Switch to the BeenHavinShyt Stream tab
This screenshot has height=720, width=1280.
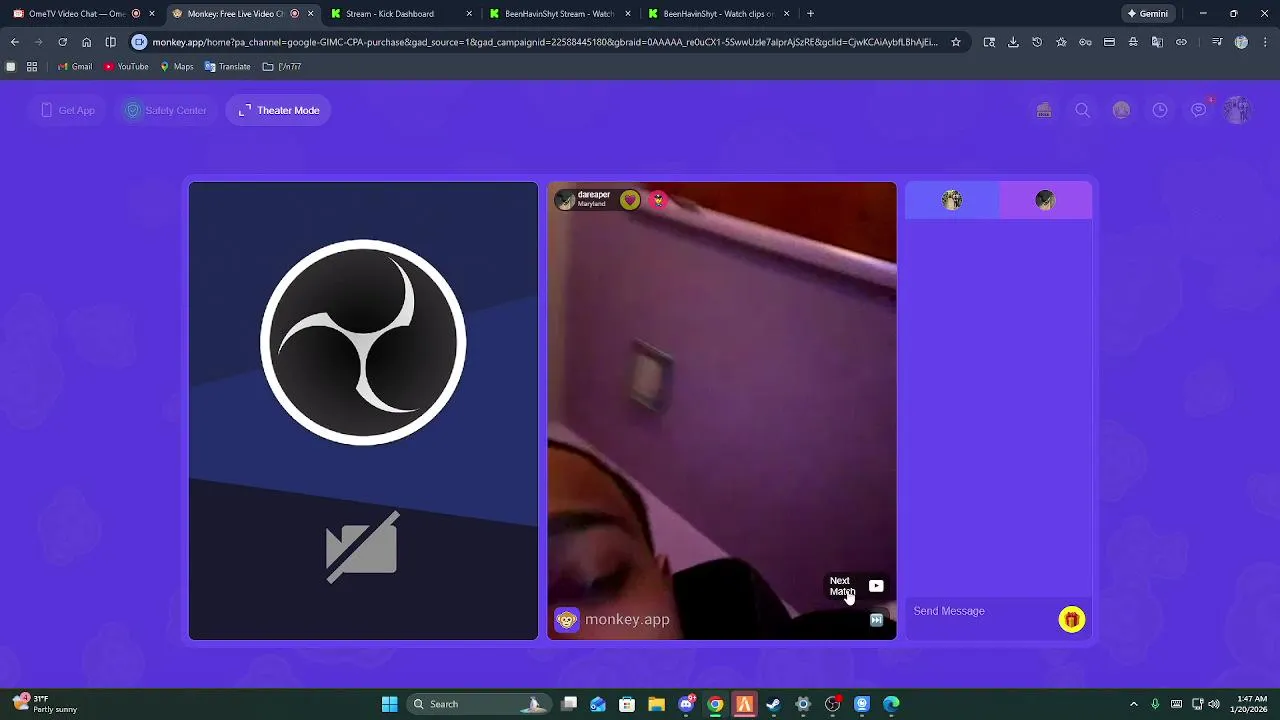tap(559, 14)
